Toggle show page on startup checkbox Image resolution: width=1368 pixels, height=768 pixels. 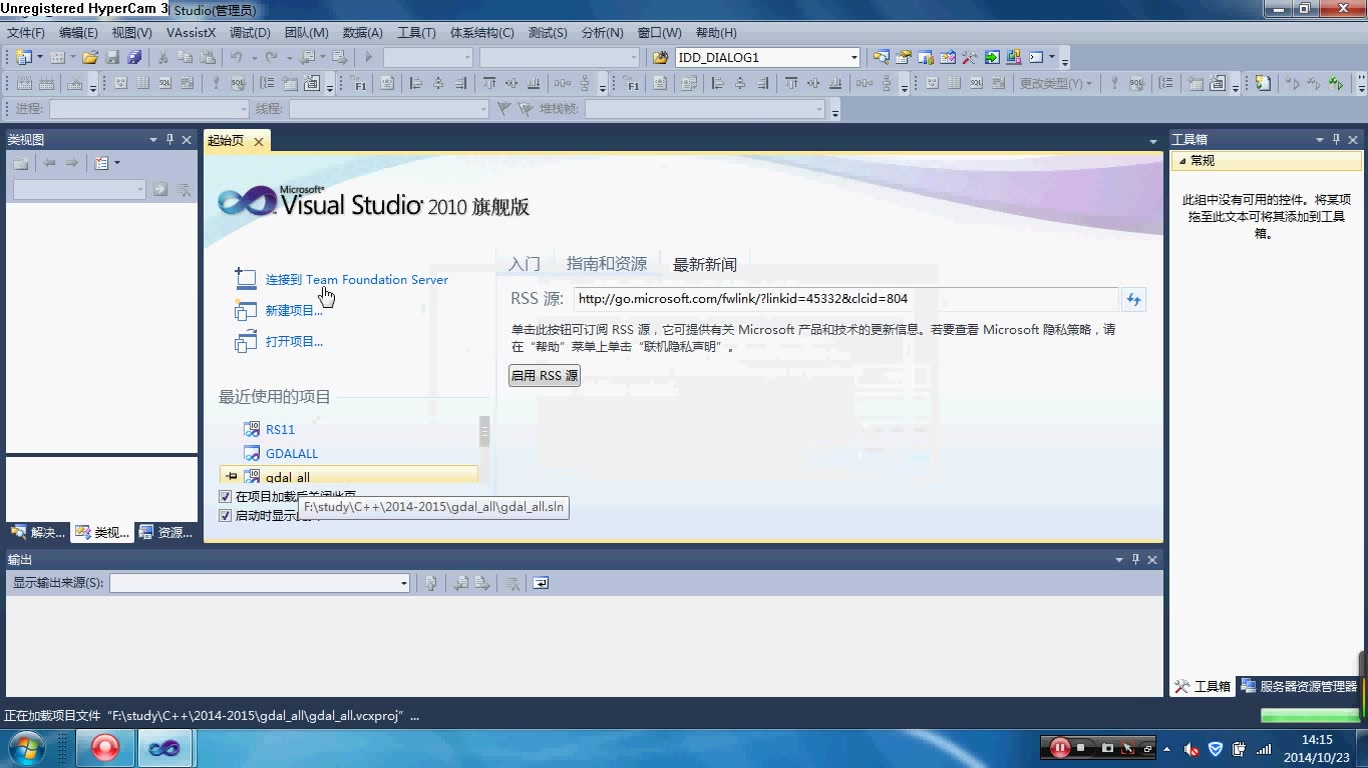(225, 516)
